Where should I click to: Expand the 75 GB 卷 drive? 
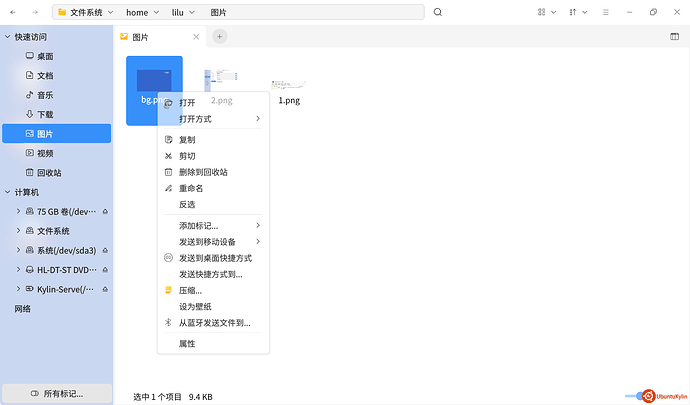pos(18,211)
